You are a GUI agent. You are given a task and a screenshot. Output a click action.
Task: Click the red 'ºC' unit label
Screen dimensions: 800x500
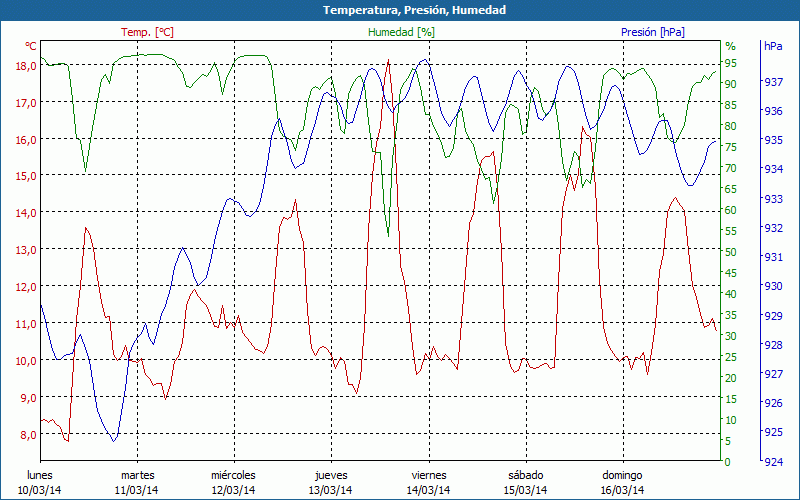tap(30, 46)
